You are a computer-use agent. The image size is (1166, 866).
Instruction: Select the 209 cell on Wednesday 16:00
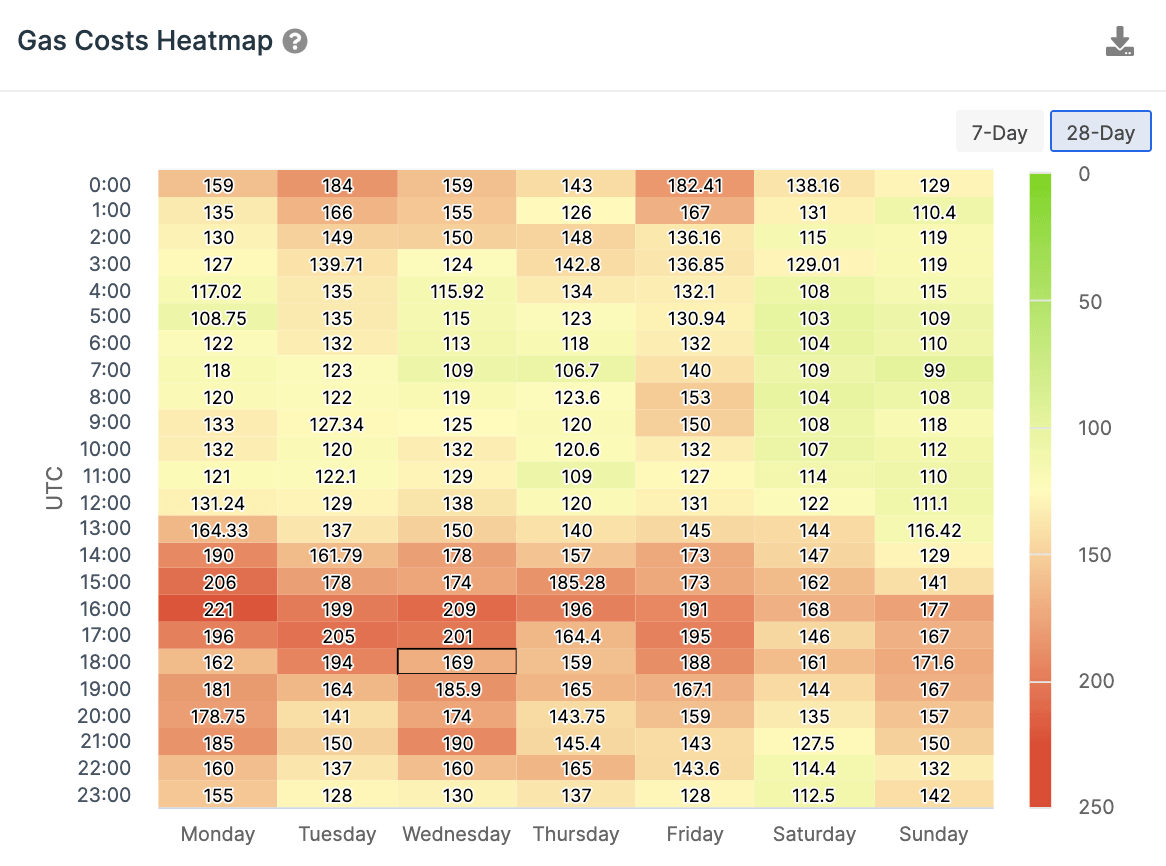pos(457,609)
